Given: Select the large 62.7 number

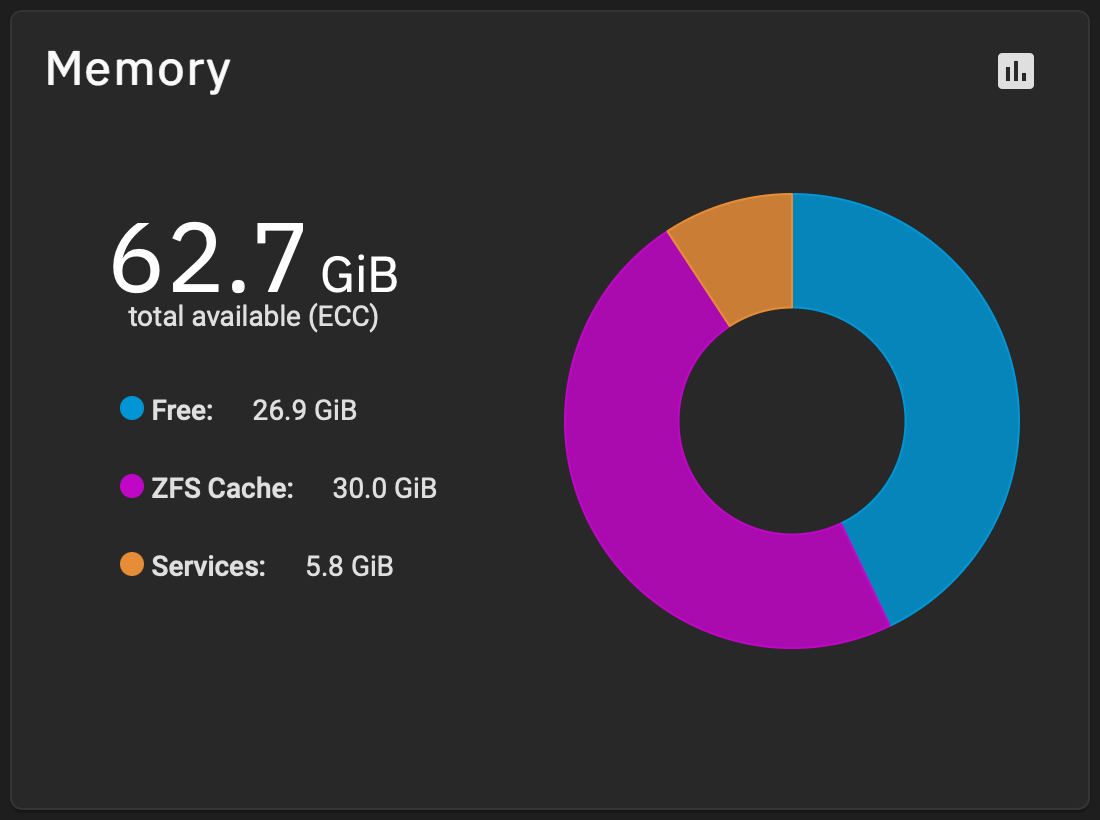Looking at the screenshot, I should pos(207,260).
